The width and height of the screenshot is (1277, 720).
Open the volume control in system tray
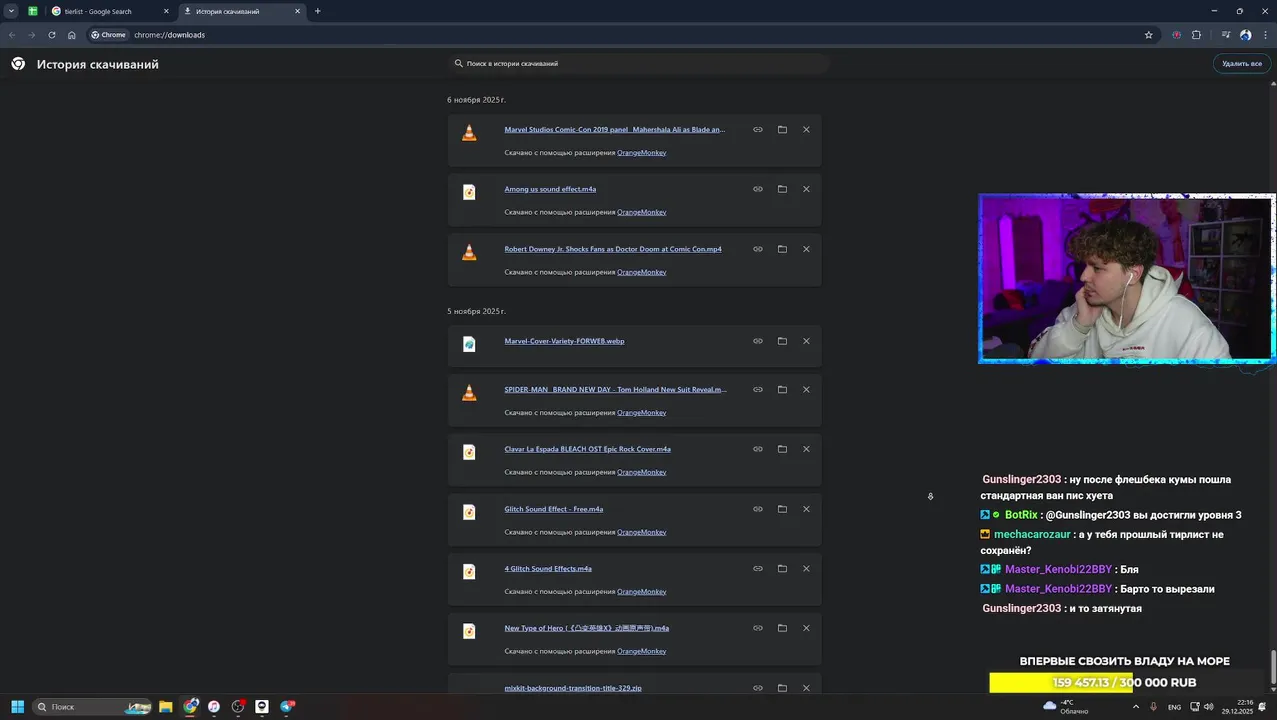pyautogui.click(x=1209, y=707)
